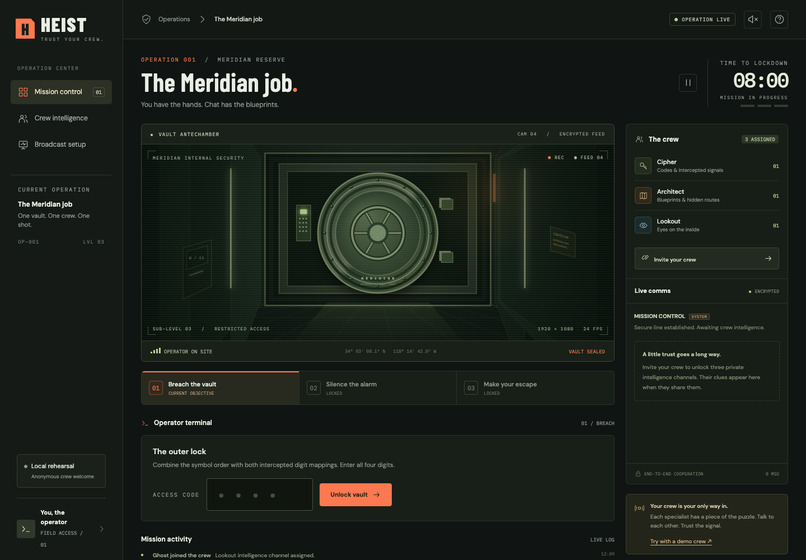Click the OP-001 label in sidebar
The height and width of the screenshot is (560, 806).
[28, 242]
